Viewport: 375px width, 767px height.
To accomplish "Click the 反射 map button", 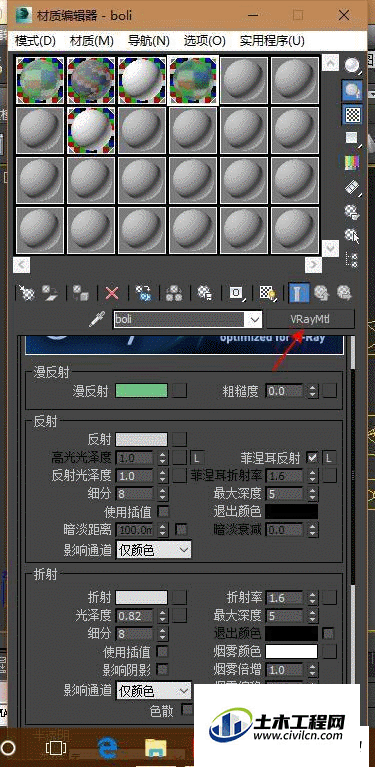I will 180,440.
